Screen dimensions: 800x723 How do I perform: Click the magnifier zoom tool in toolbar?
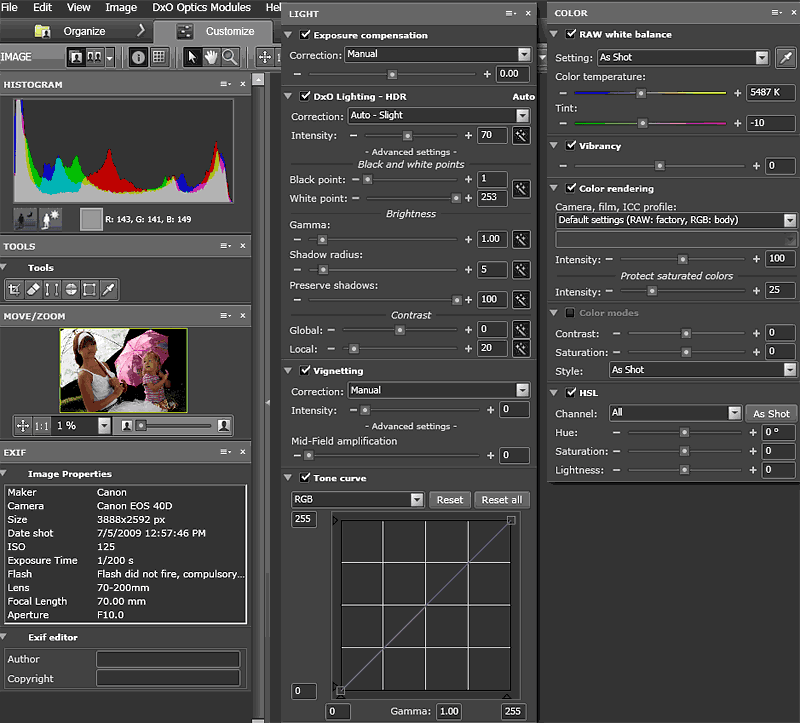[230, 57]
